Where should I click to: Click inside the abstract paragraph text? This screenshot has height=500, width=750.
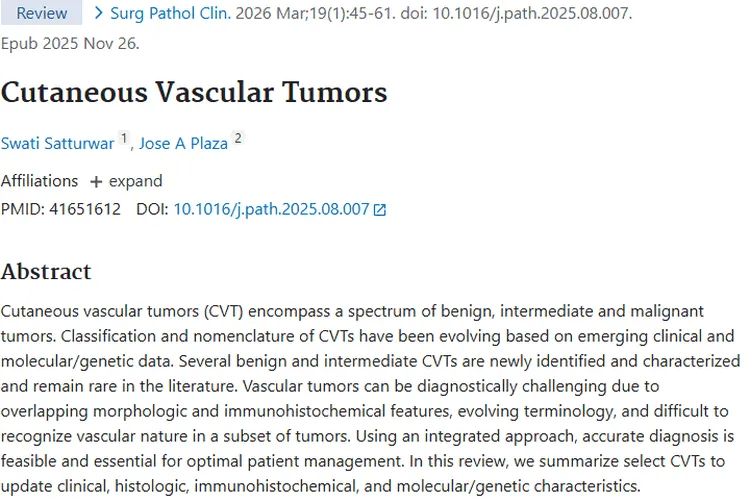click(370, 398)
